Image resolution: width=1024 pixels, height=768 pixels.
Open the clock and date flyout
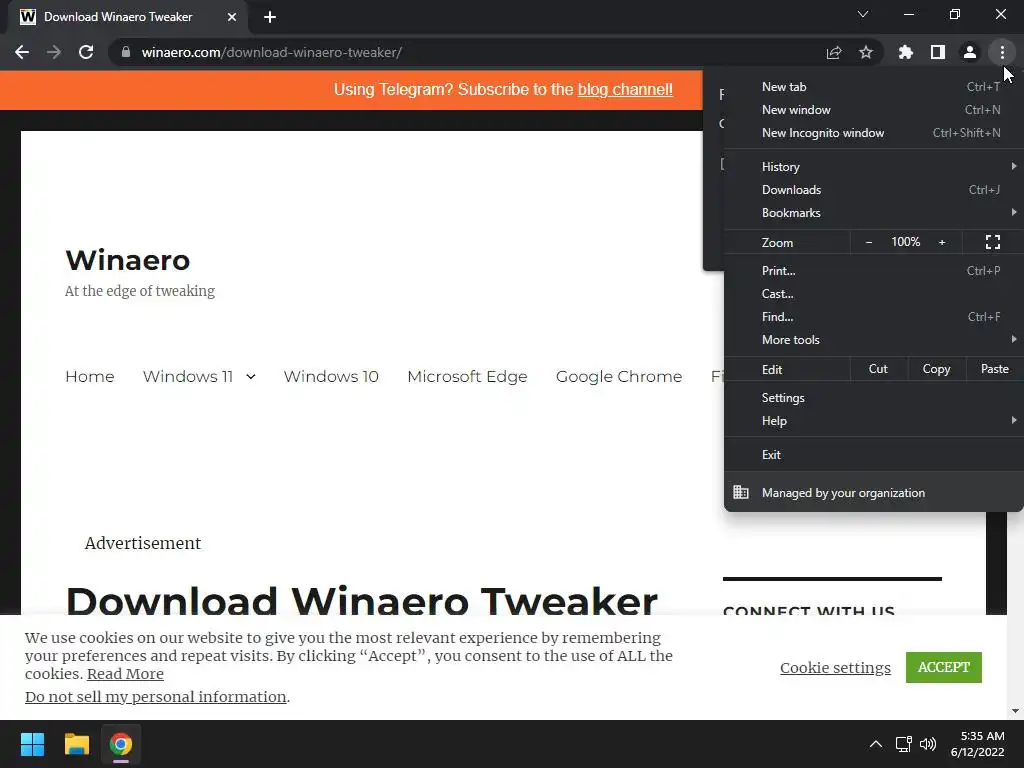978,744
